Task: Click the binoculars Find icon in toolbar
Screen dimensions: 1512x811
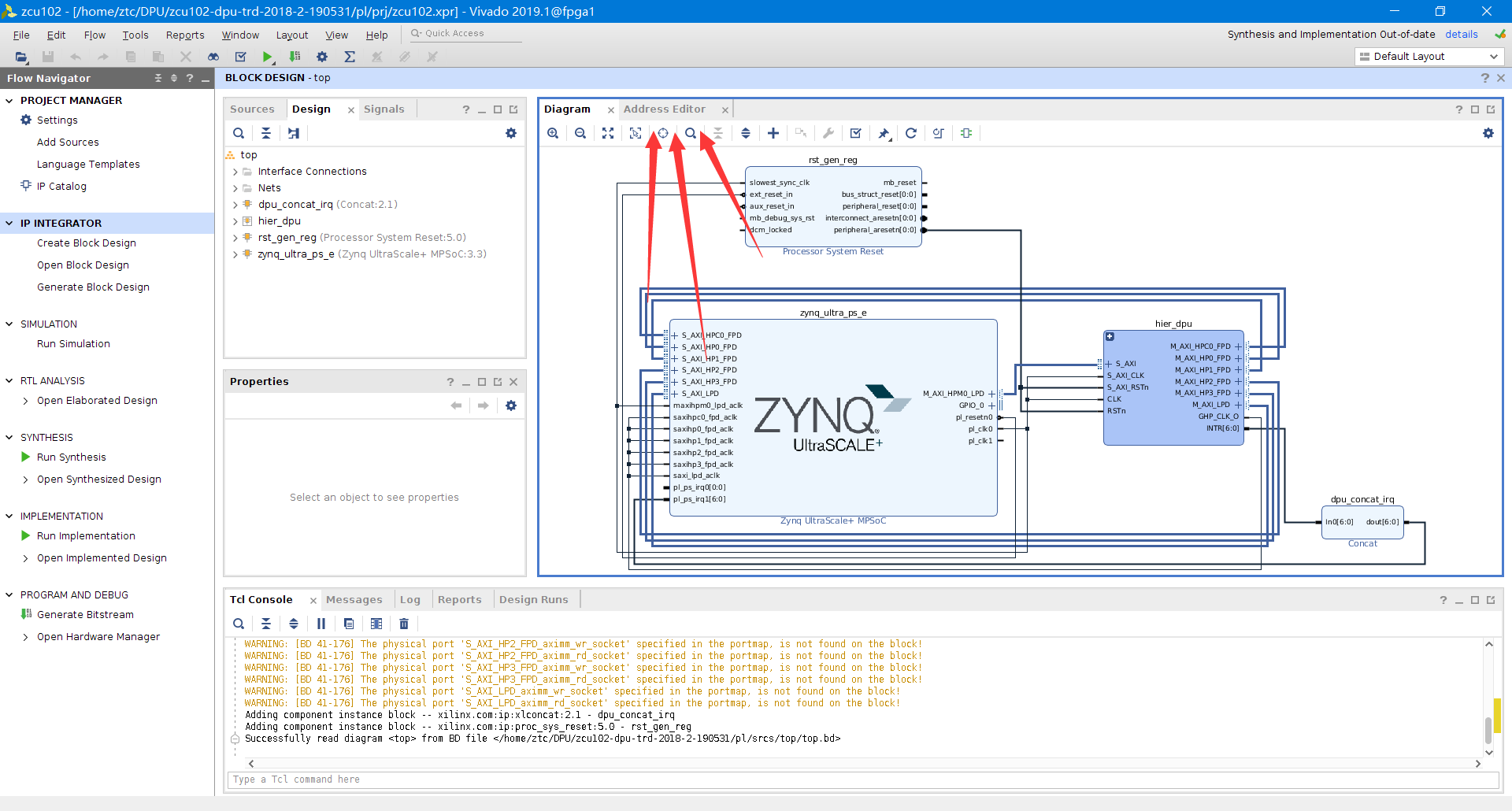Action: click(213, 57)
